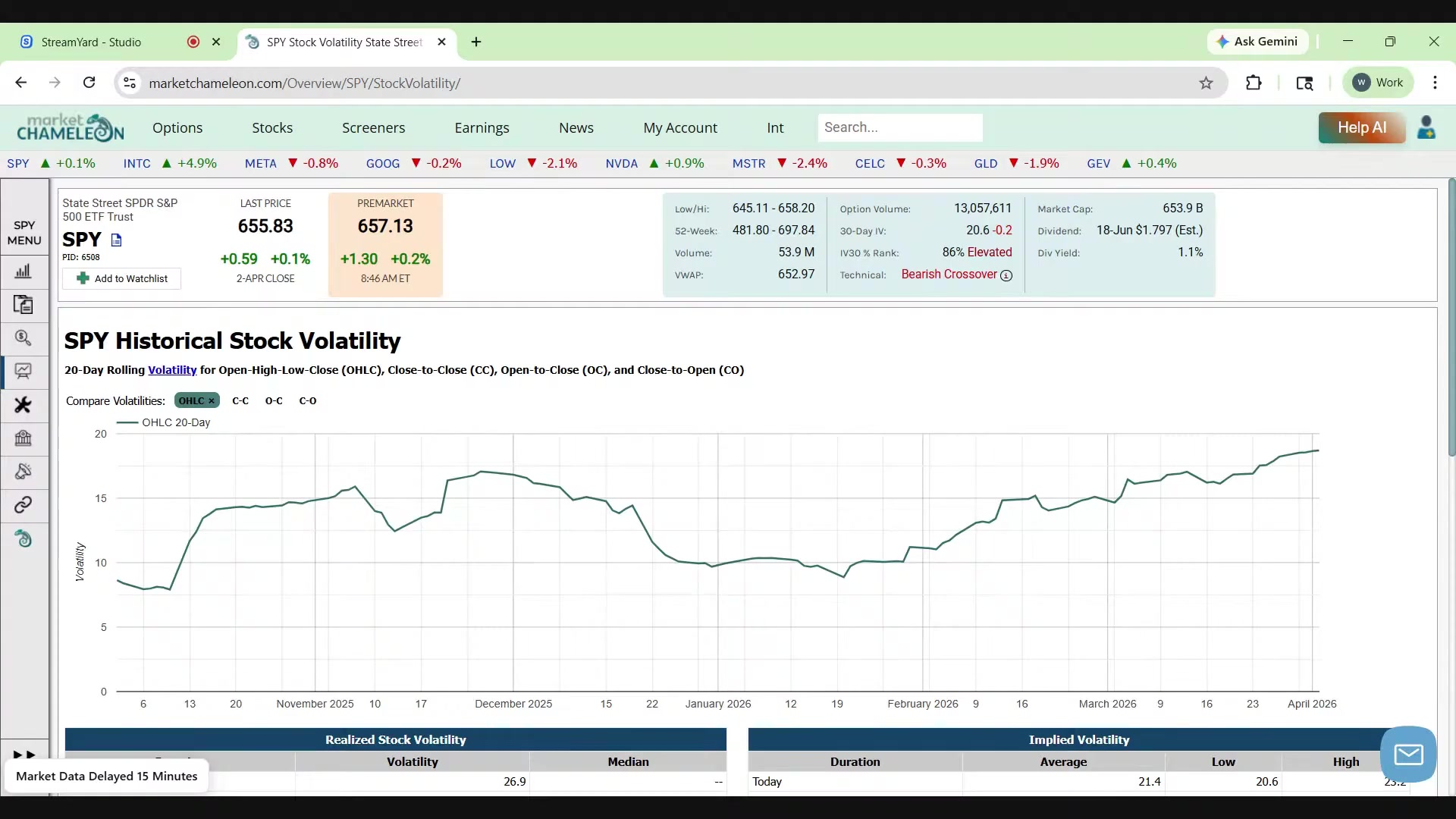Click Add to Watchlist button
Viewport: 1456px width, 819px height.
point(122,278)
